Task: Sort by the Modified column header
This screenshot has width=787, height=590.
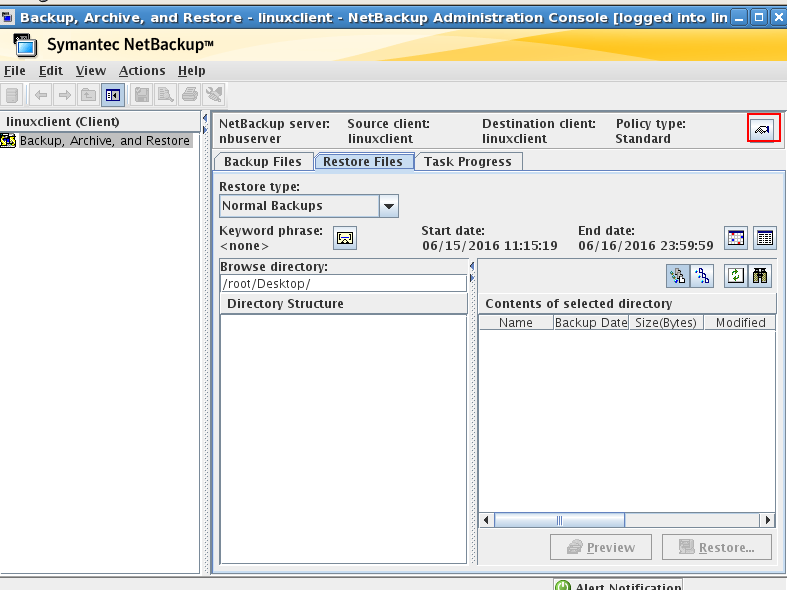Action: click(740, 323)
